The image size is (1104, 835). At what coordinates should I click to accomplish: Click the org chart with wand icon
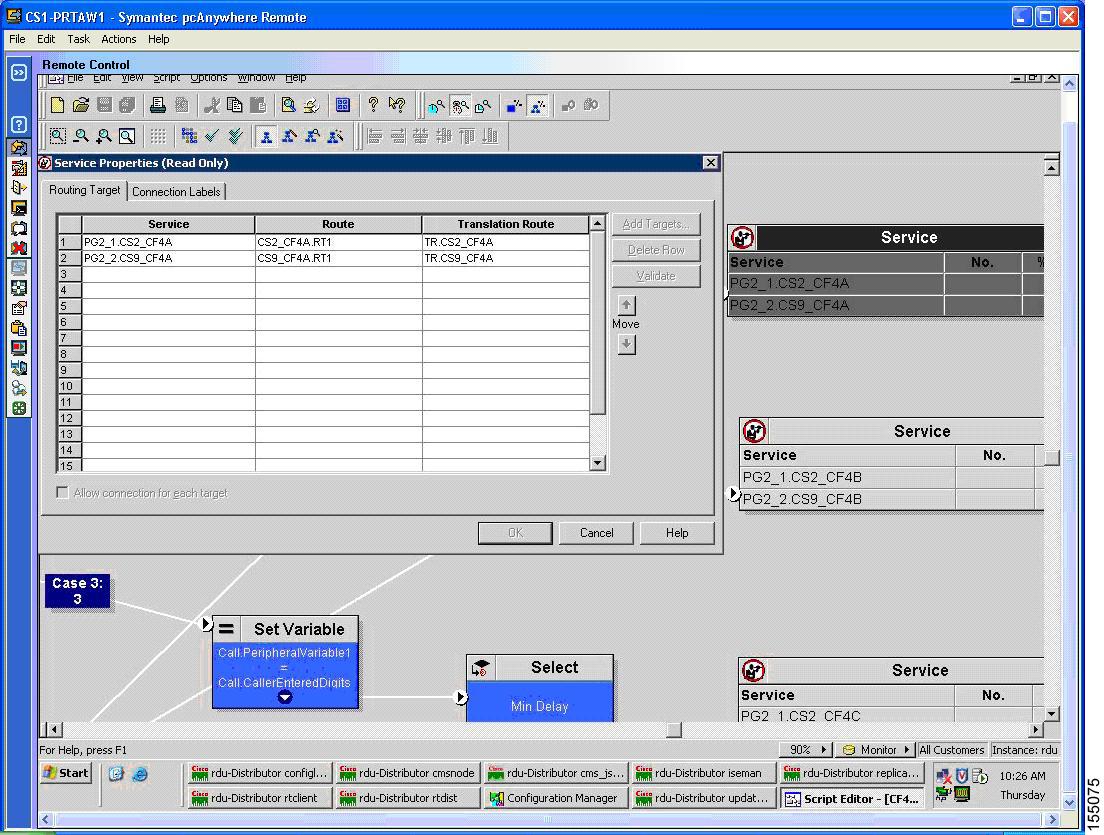click(x=335, y=136)
